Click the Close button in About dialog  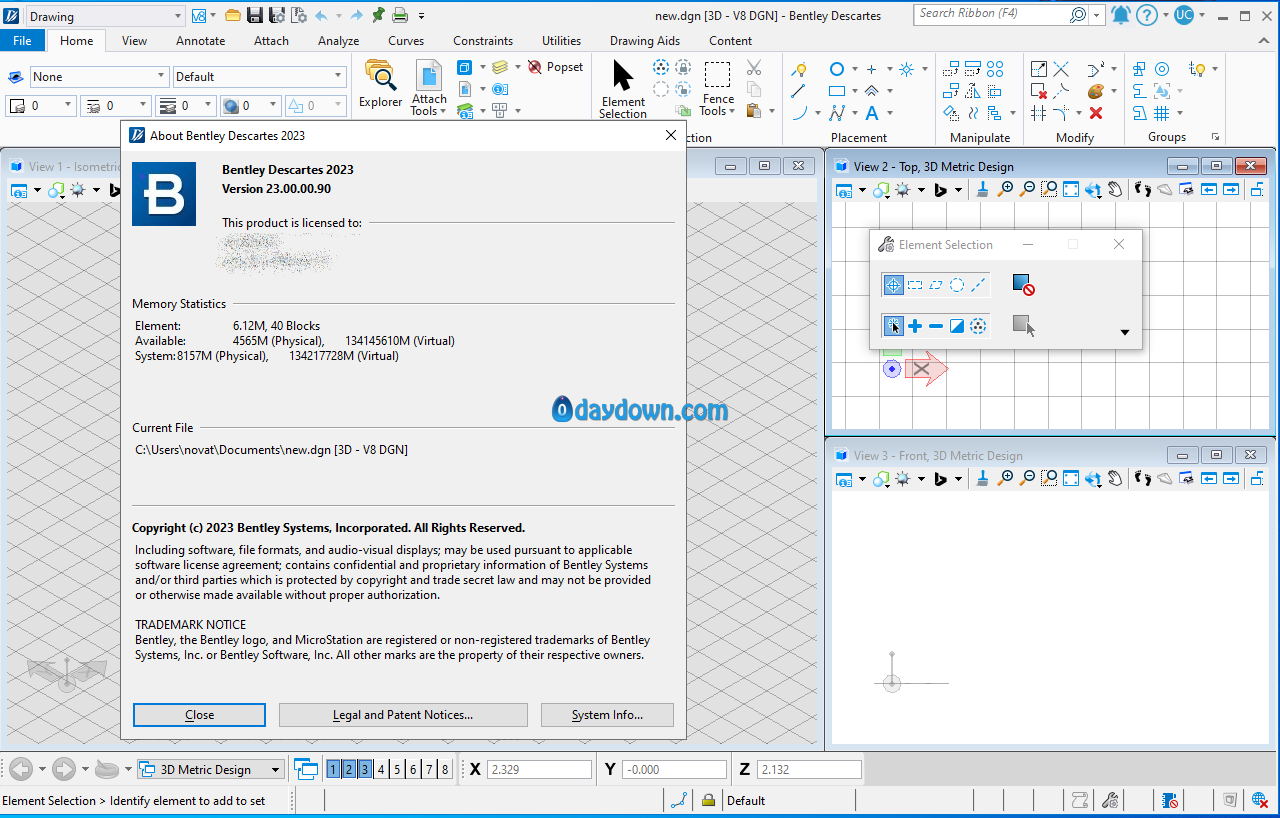point(199,715)
